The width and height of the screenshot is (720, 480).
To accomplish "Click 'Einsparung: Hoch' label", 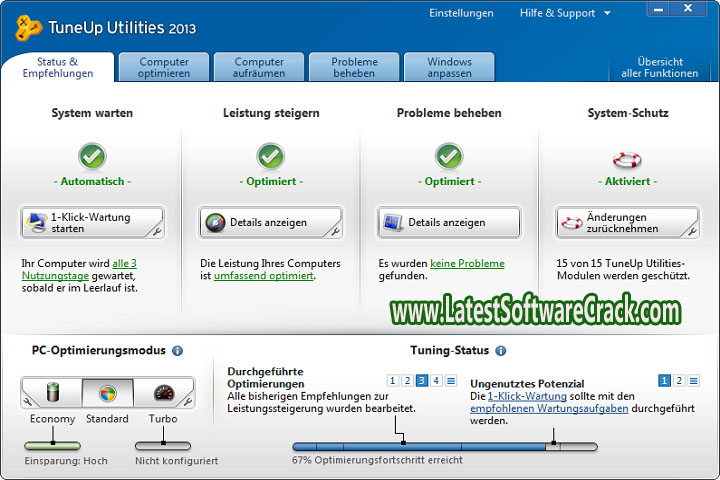I will click(x=66, y=461).
